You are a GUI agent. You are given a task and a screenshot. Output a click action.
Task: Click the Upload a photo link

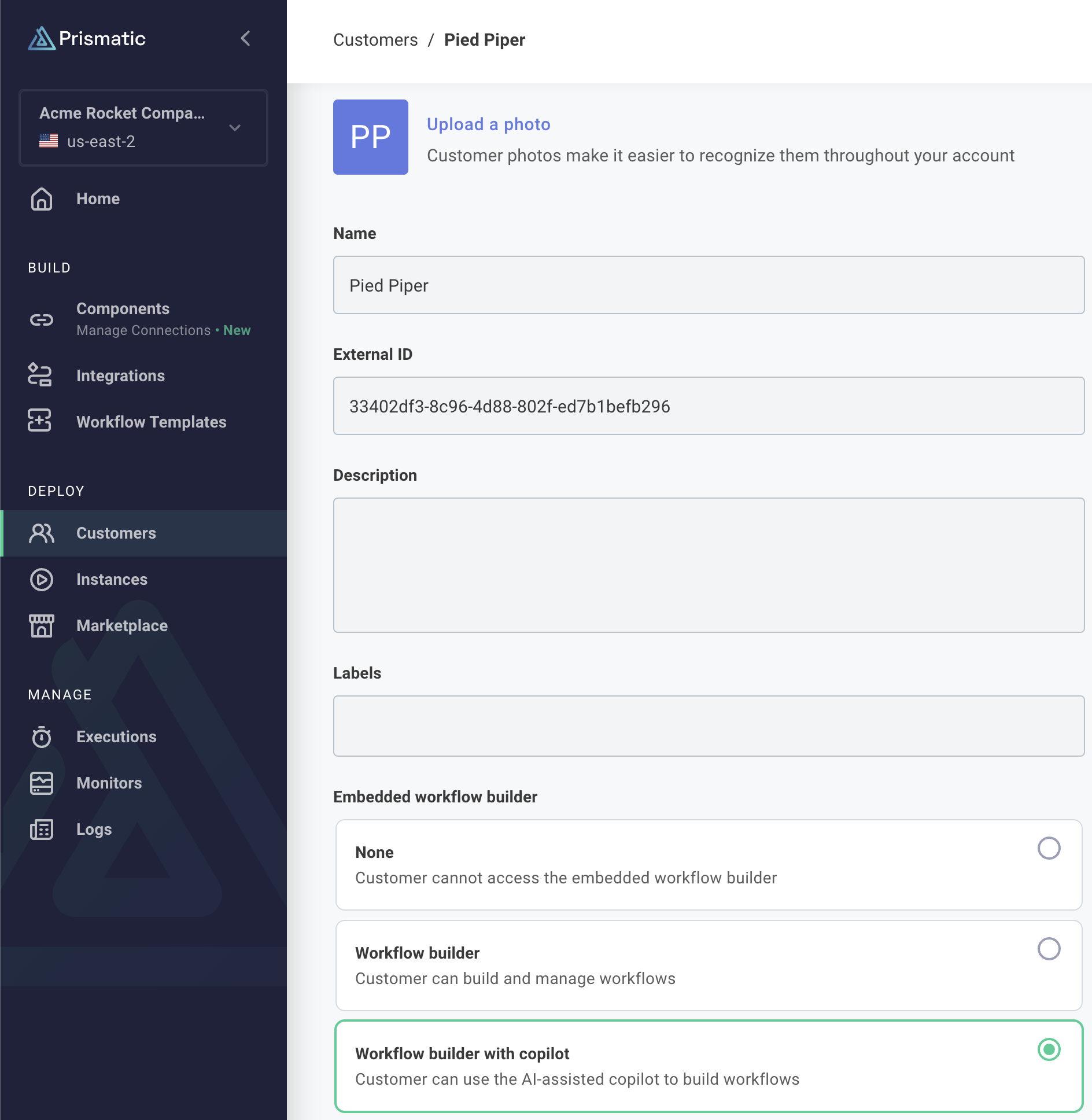pyautogui.click(x=488, y=124)
